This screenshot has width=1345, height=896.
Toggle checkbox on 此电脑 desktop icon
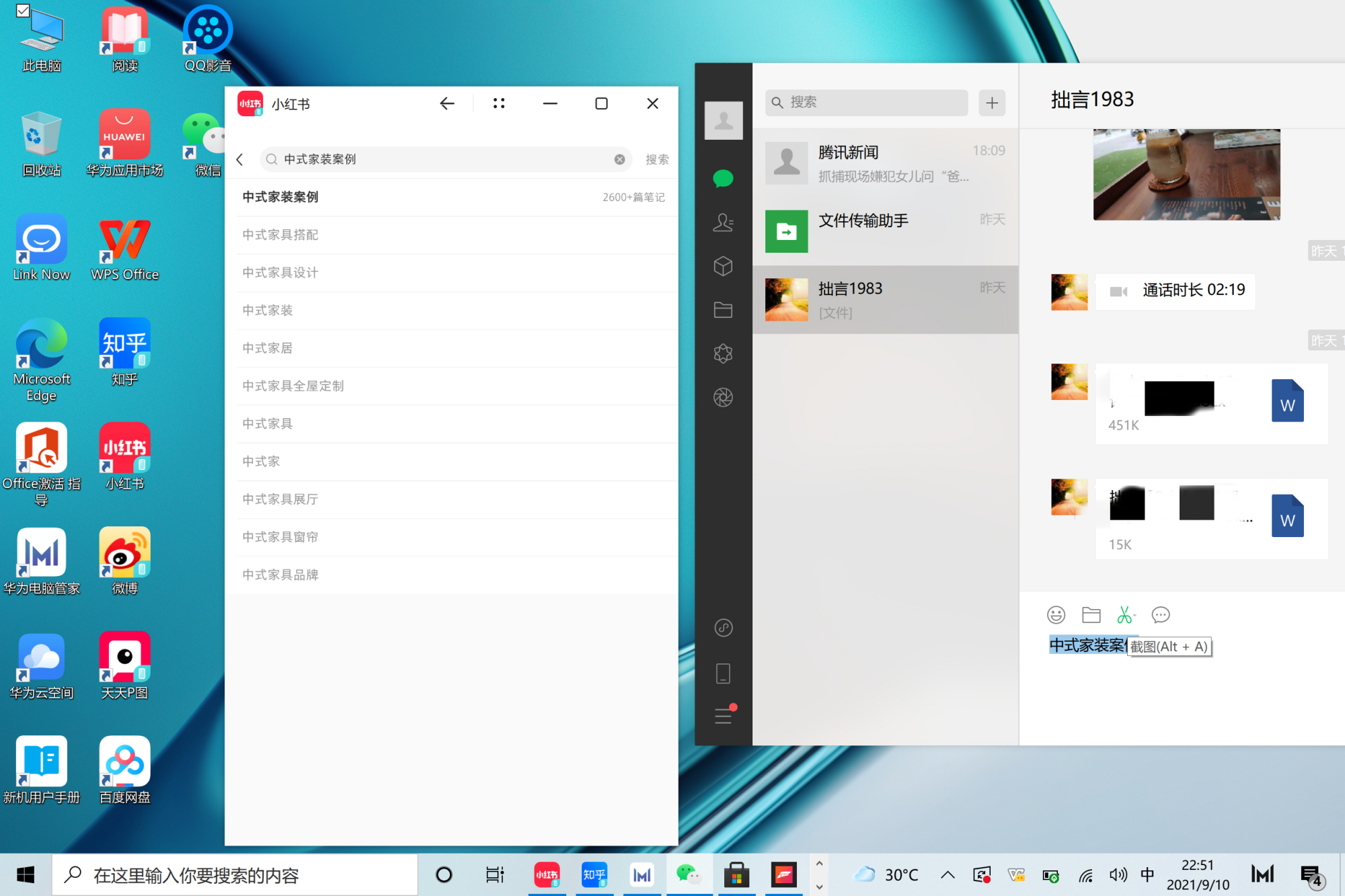[23, 10]
